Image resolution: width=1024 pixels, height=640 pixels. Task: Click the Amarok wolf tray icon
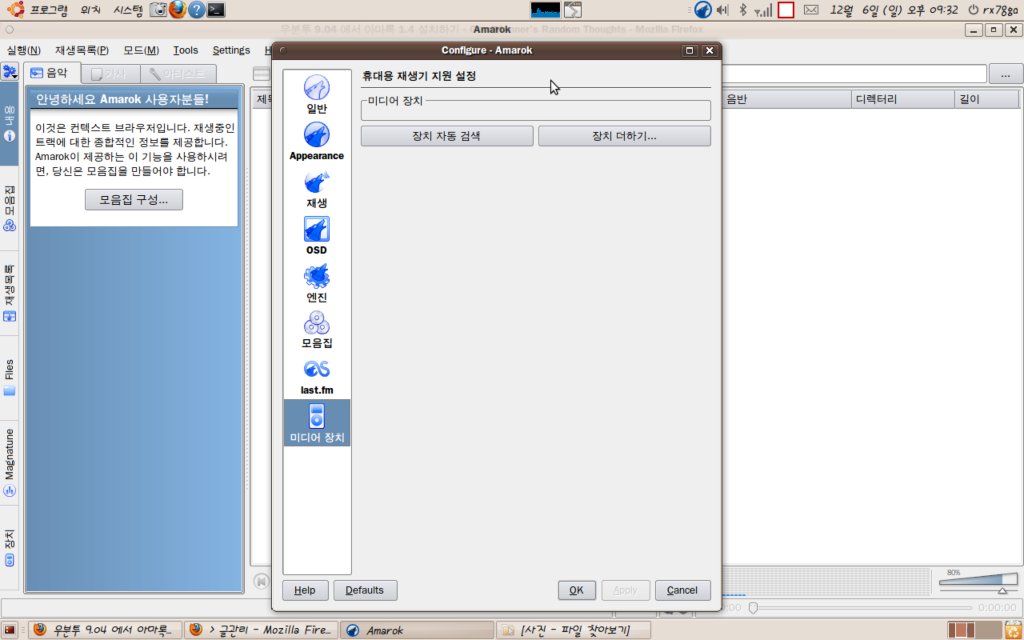point(703,10)
